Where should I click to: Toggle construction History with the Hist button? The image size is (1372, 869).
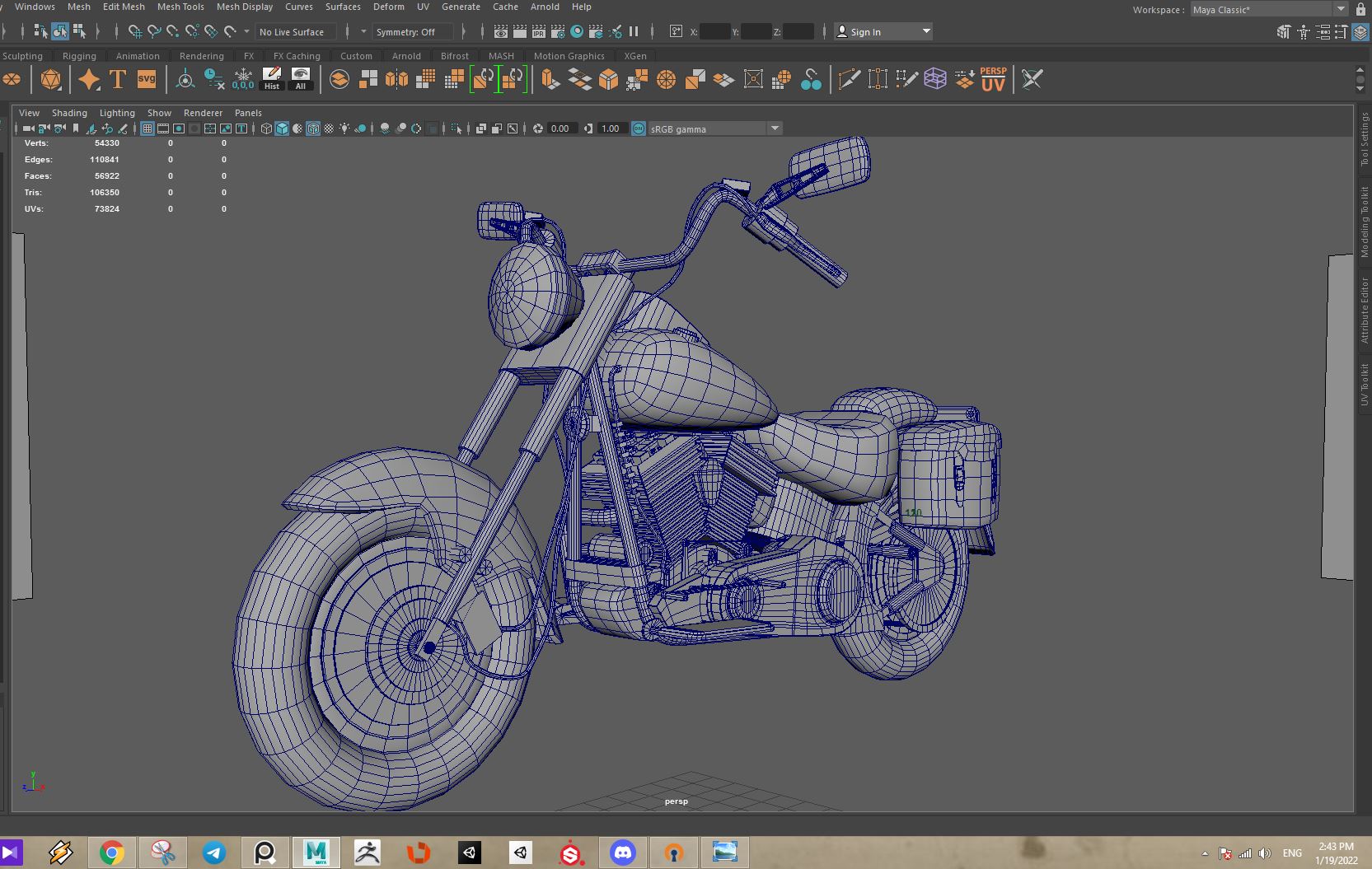tap(272, 82)
